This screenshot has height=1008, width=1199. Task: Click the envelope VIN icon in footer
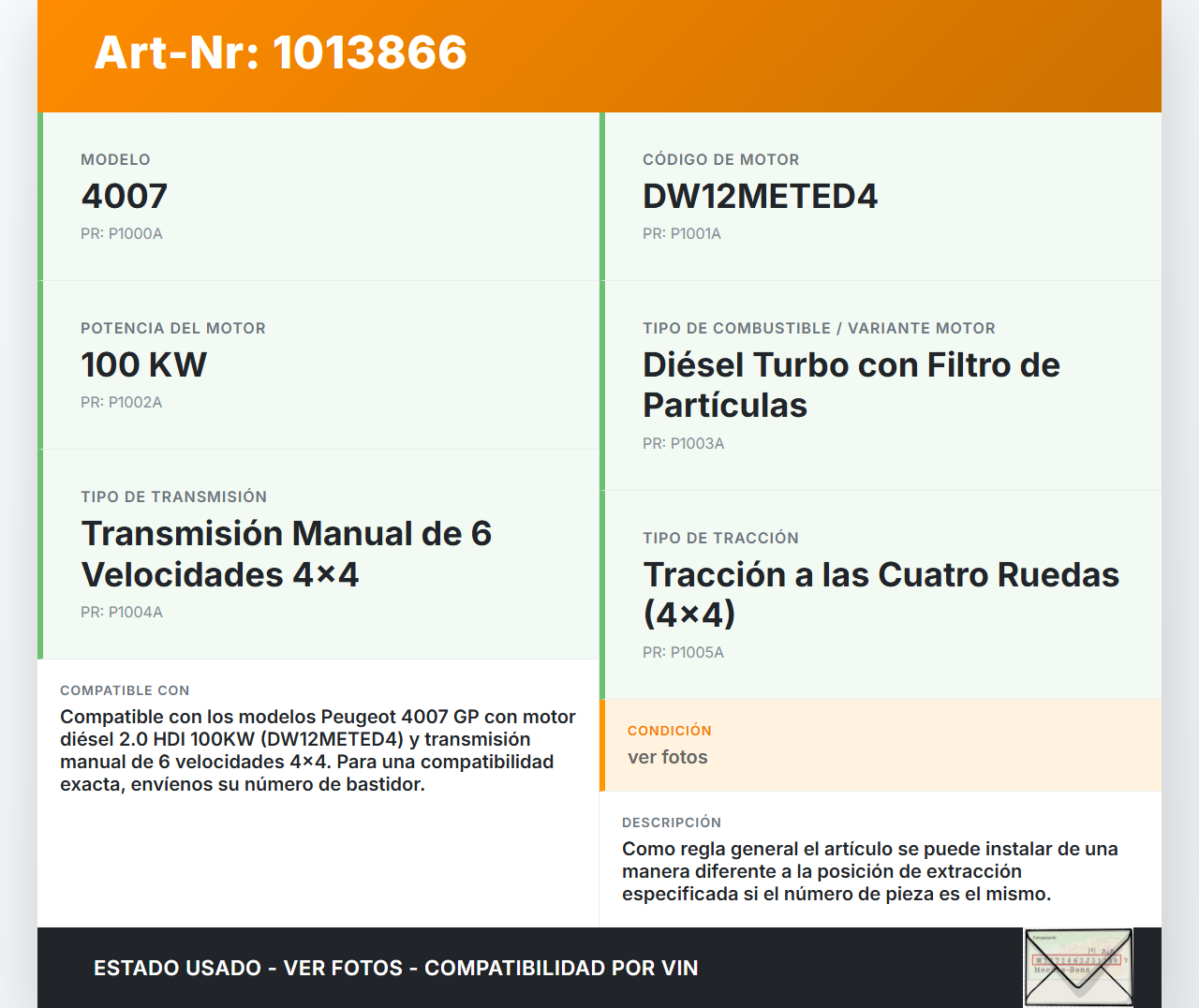tap(1078, 967)
